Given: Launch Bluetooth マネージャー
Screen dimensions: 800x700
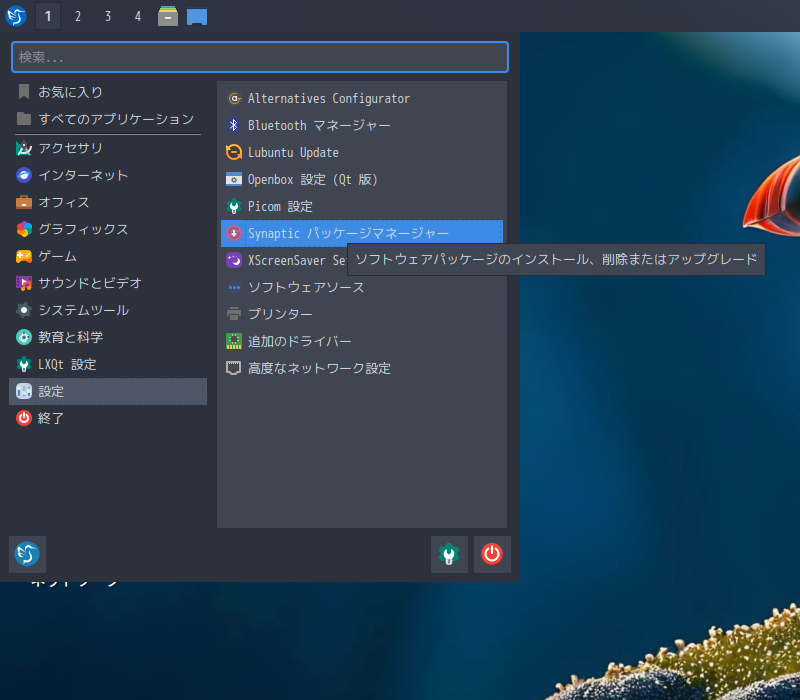Looking at the screenshot, I should 362,126.
